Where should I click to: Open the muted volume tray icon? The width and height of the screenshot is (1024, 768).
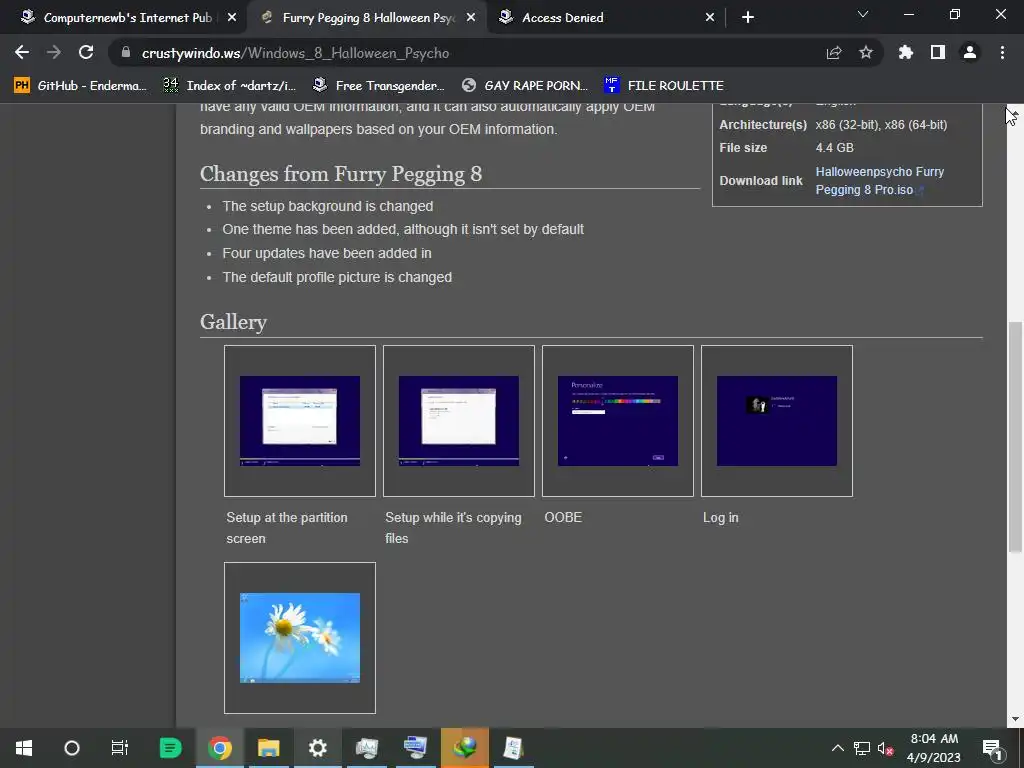point(886,748)
